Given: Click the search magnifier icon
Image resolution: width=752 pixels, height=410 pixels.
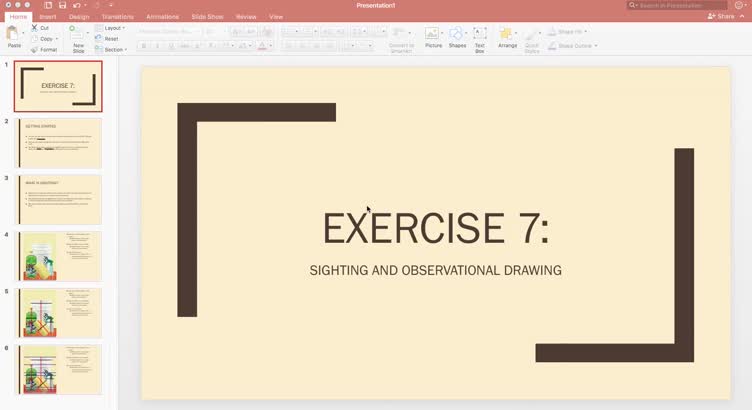Looking at the screenshot, I should 632,5.
